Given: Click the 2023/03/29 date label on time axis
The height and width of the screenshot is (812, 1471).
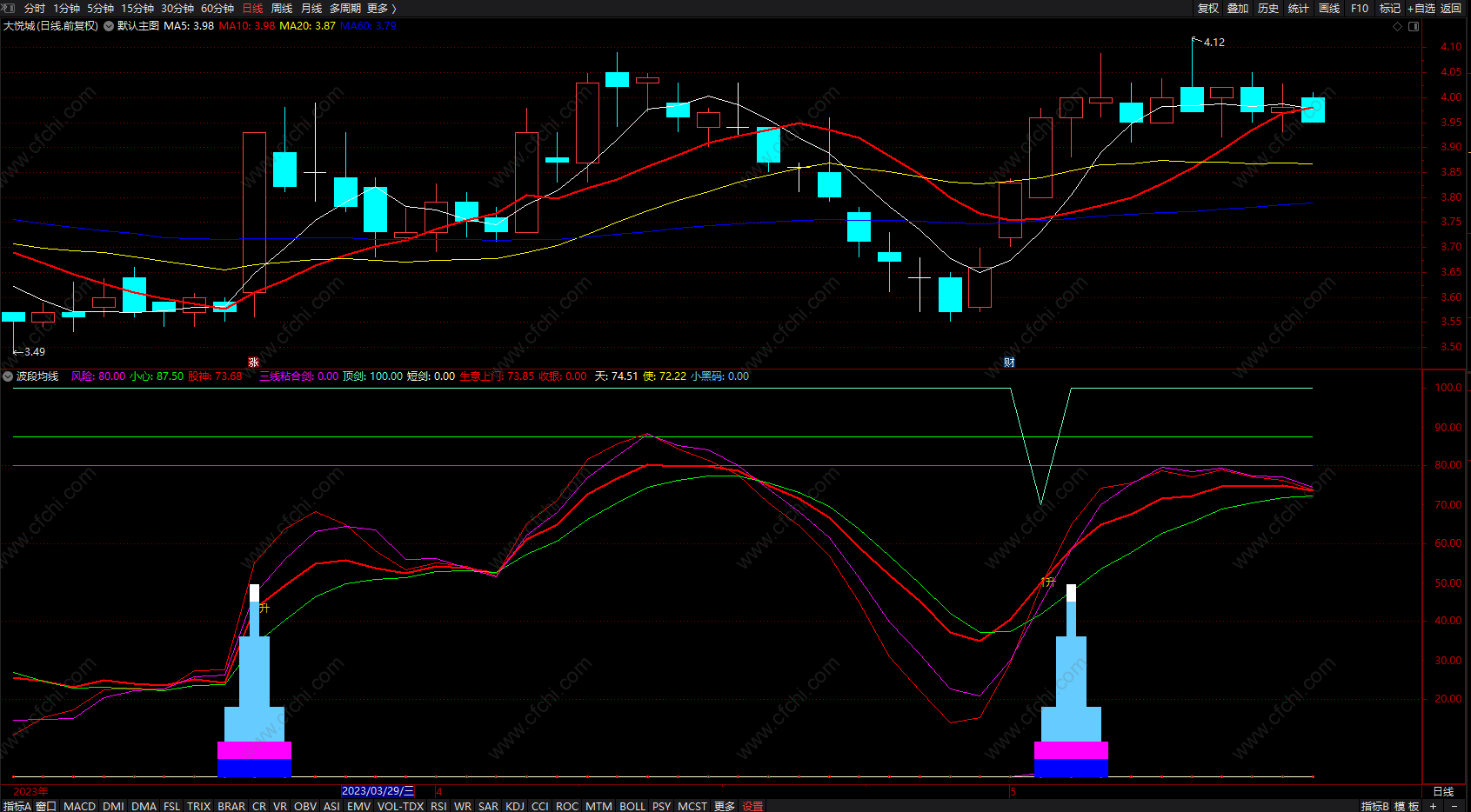Looking at the screenshot, I should [x=378, y=791].
